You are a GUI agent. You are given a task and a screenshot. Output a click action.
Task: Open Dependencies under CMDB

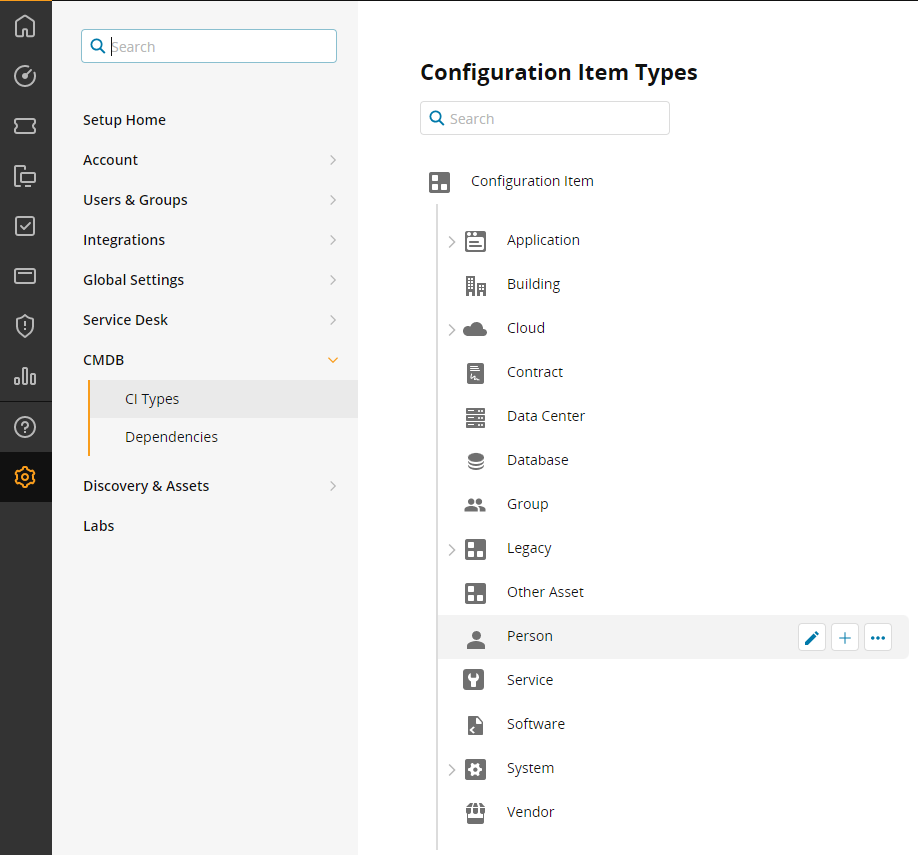pos(171,437)
